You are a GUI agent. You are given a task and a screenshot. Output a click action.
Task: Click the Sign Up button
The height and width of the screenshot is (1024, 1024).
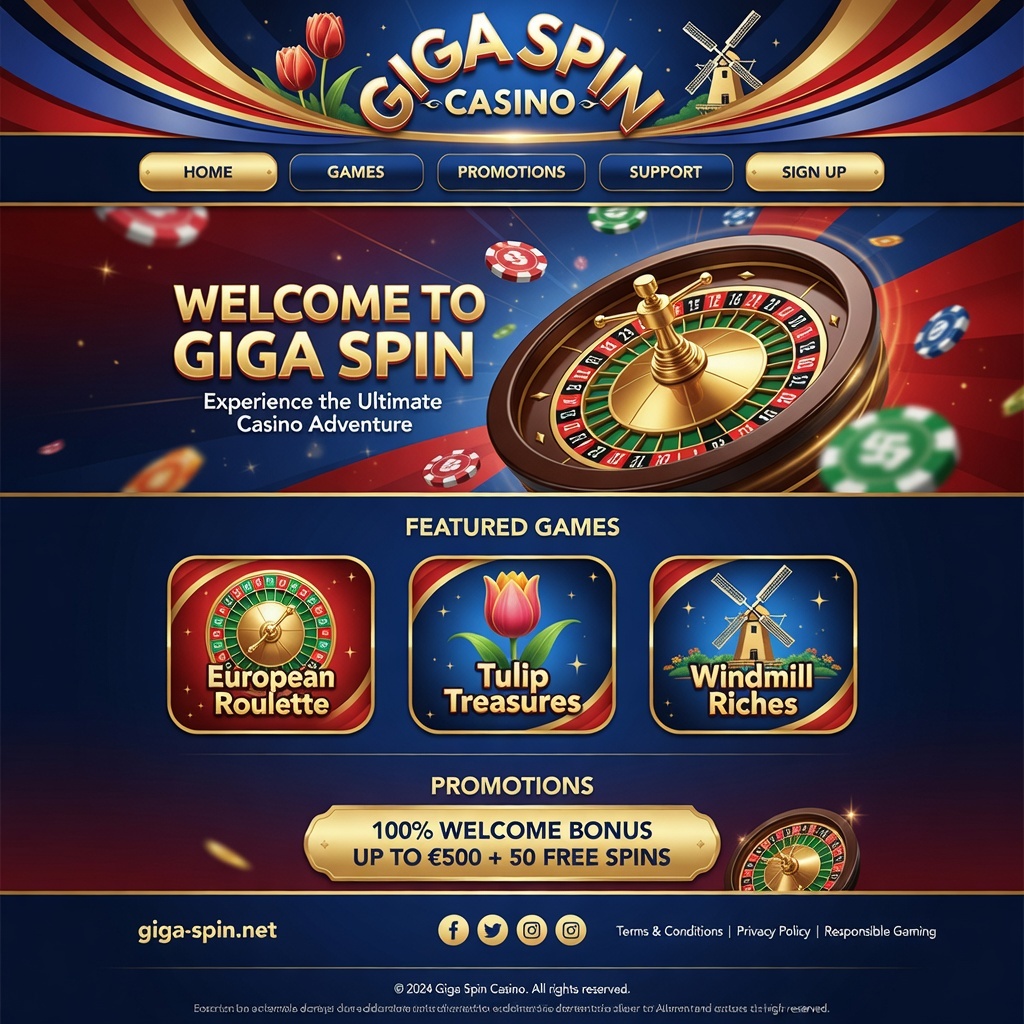[814, 172]
